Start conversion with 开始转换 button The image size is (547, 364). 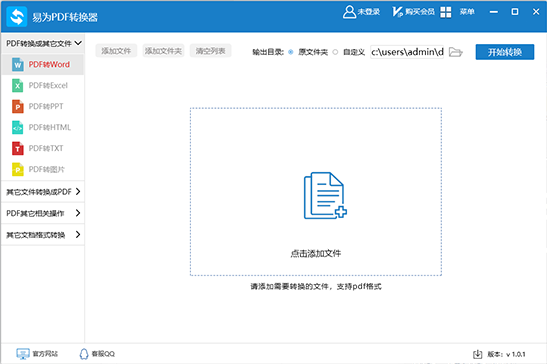pyautogui.click(x=504, y=52)
